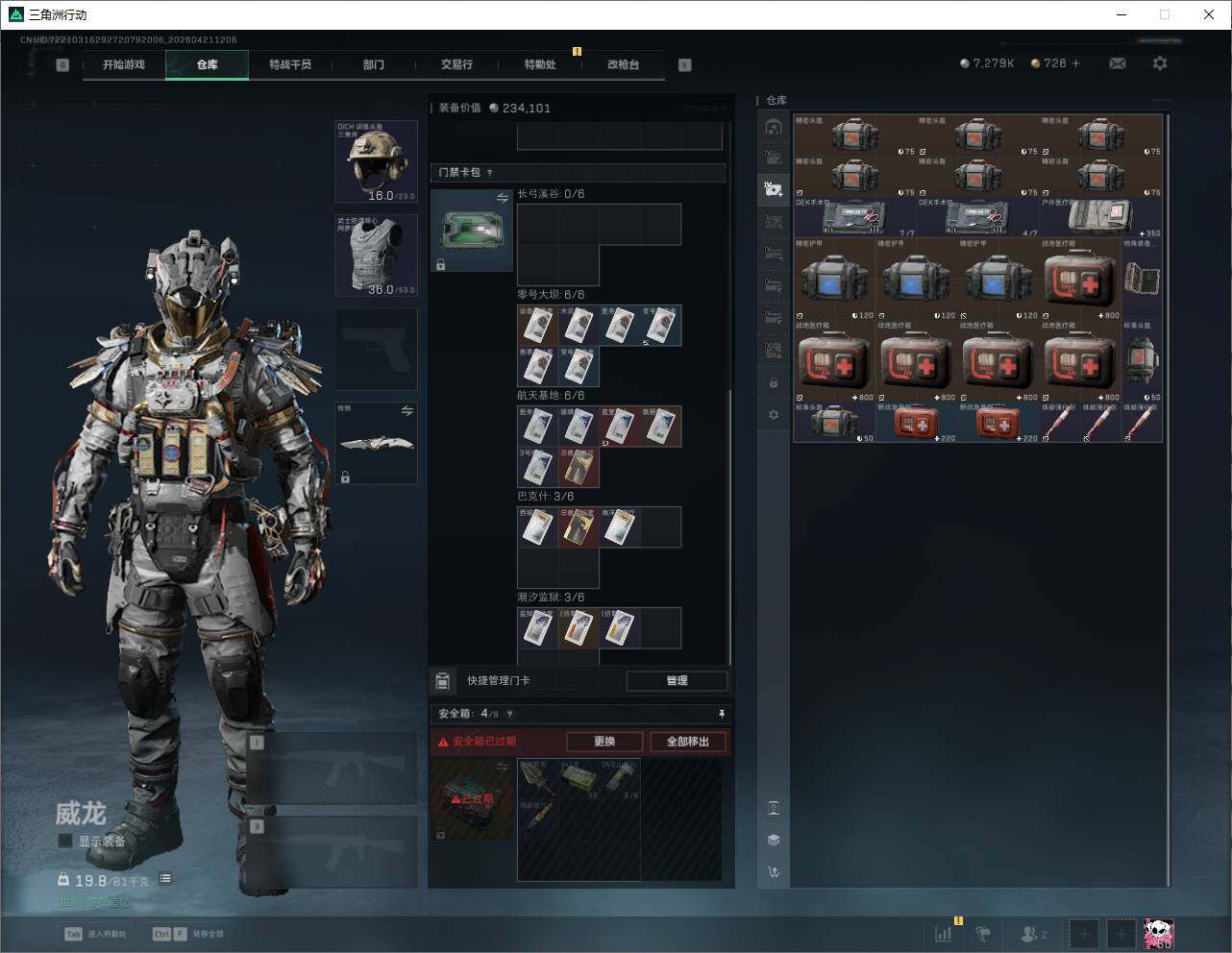
Task: Toggle the 显示装备 checkbox
Action: pyautogui.click(x=64, y=841)
